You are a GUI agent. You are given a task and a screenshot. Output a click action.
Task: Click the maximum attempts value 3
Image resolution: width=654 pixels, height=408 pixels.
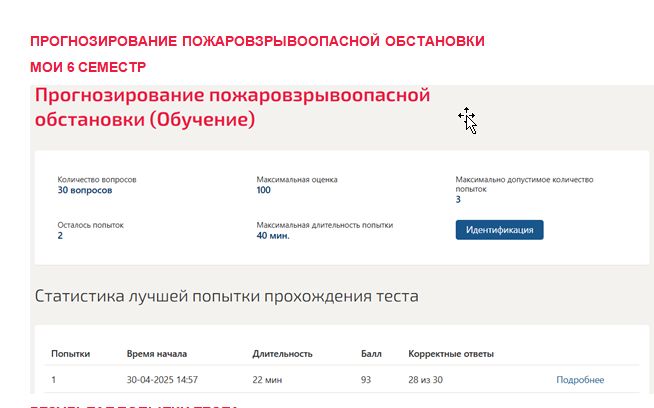[x=458, y=200]
